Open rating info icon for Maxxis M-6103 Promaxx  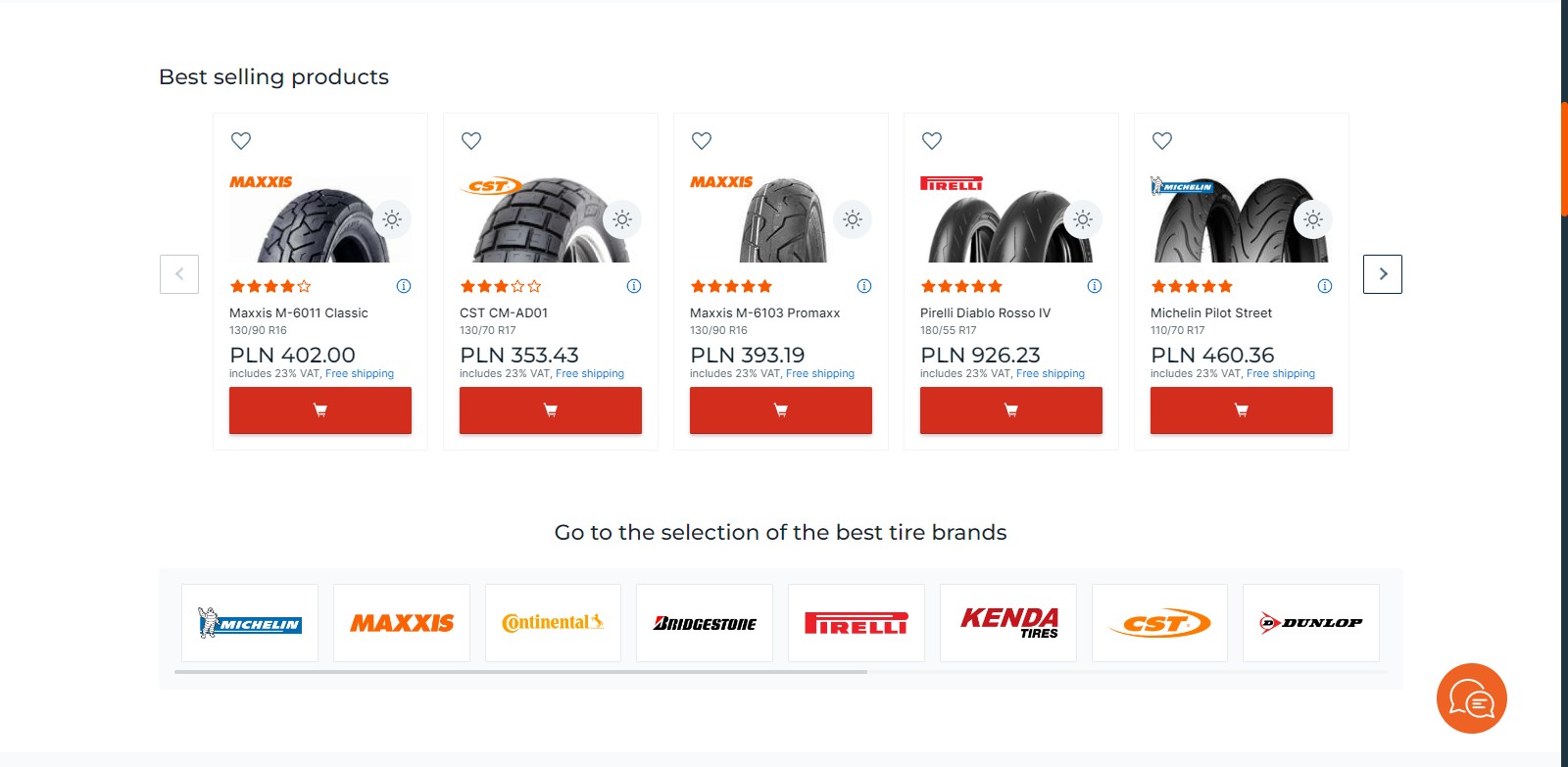864,286
